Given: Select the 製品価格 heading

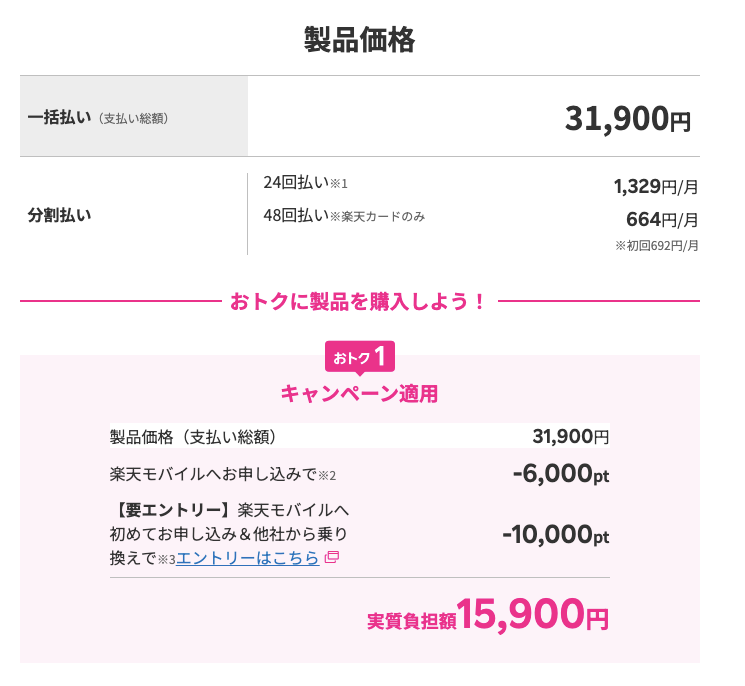Looking at the screenshot, I should (x=360, y=40).
